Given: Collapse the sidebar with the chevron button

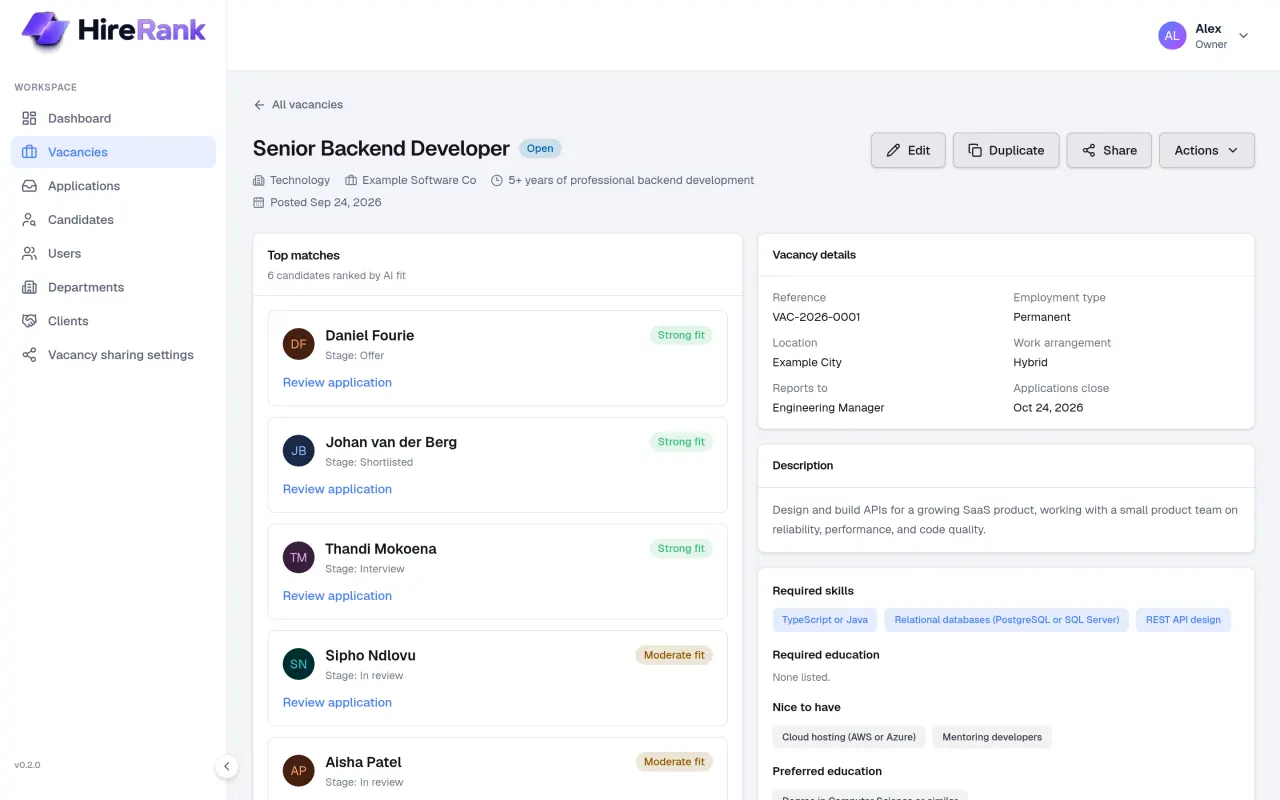Looking at the screenshot, I should 227,766.
